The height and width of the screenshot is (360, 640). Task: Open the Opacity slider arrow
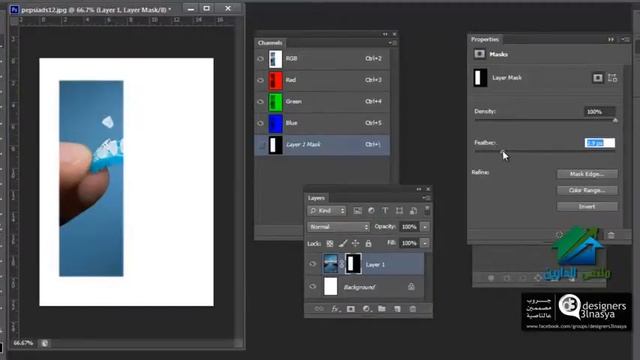(x=425, y=227)
